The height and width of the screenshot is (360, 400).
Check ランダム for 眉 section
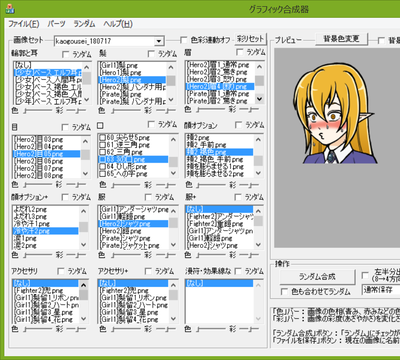[x=239, y=52]
